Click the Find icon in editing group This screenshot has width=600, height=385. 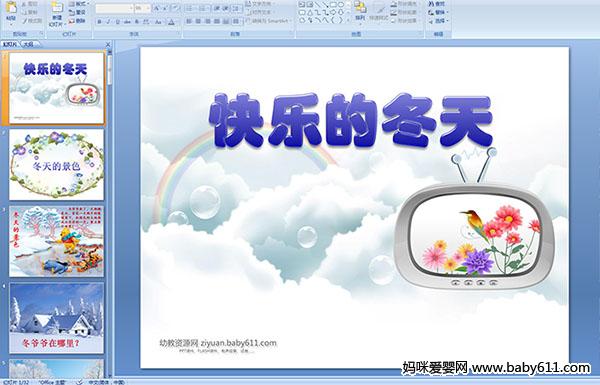pos(436,4)
